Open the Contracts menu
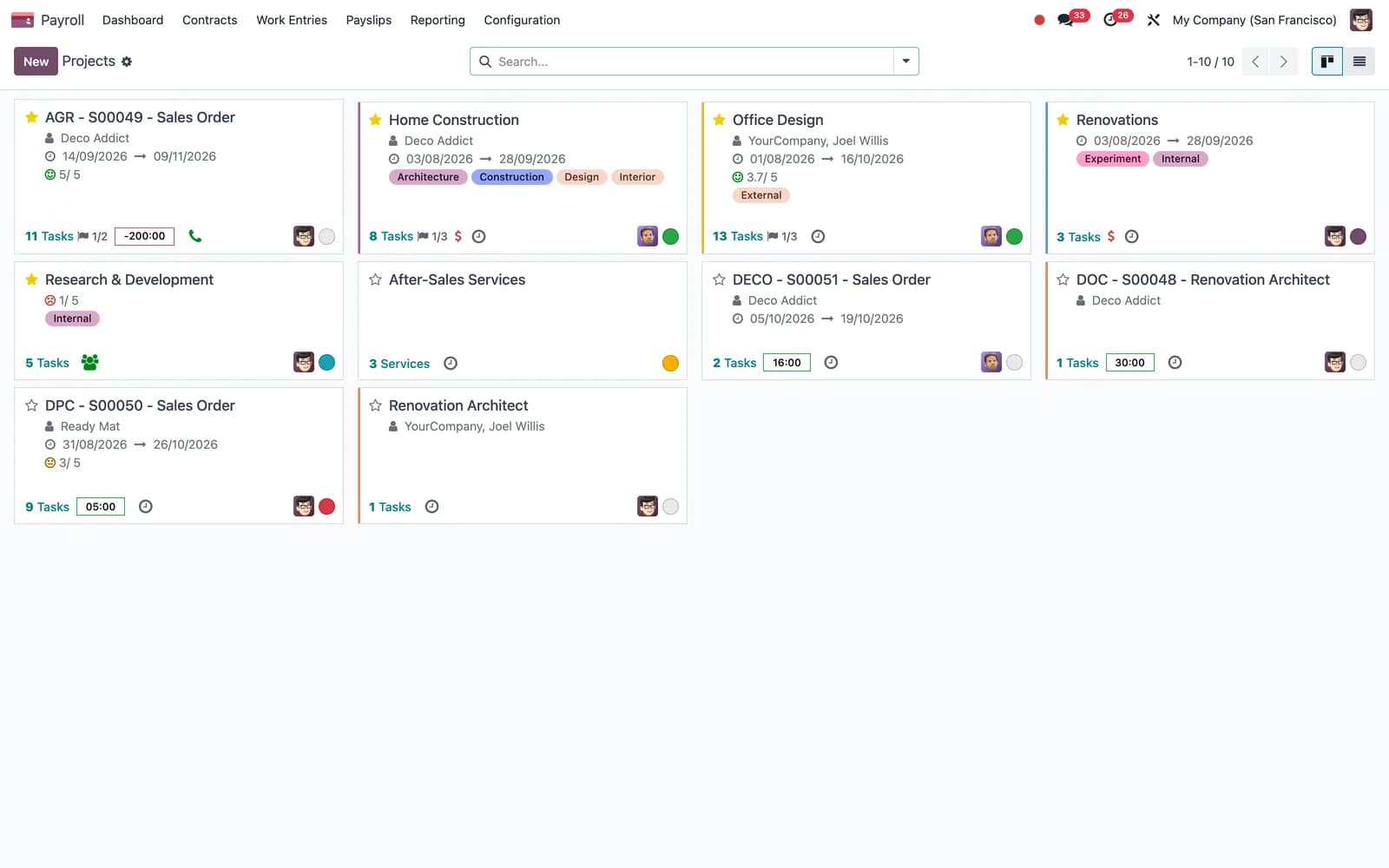This screenshot has width=1389, height=868. [x=209, y=20]
